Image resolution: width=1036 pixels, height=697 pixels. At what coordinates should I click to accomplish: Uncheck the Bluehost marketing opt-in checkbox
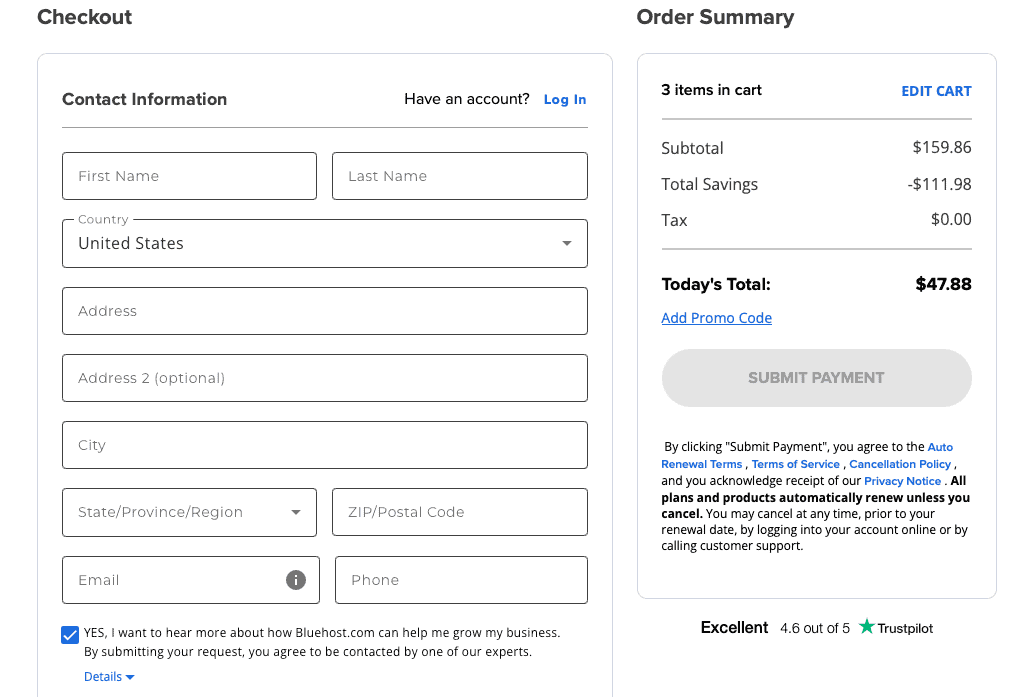70,635
